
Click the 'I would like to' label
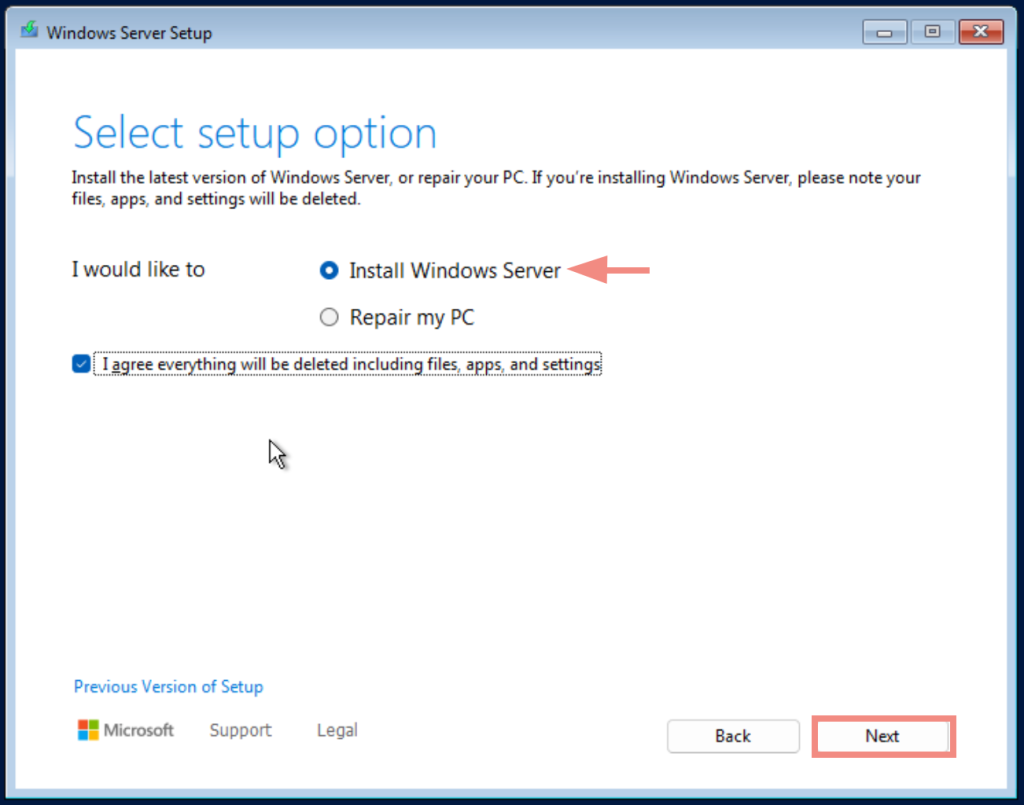click(138, 269)
